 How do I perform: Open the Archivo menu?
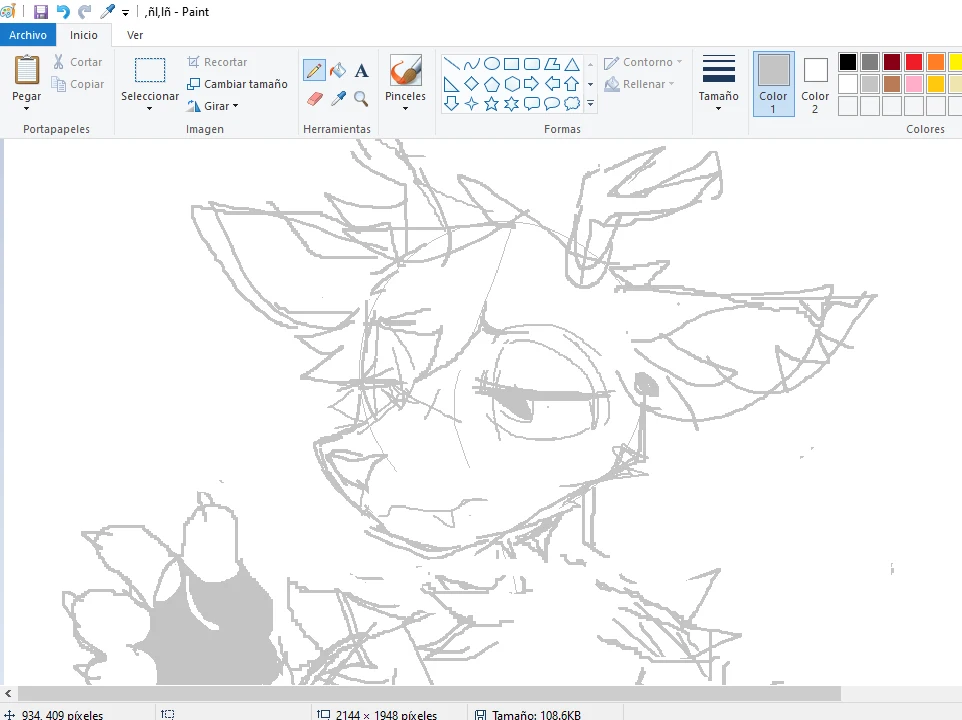tap(28, 35)
